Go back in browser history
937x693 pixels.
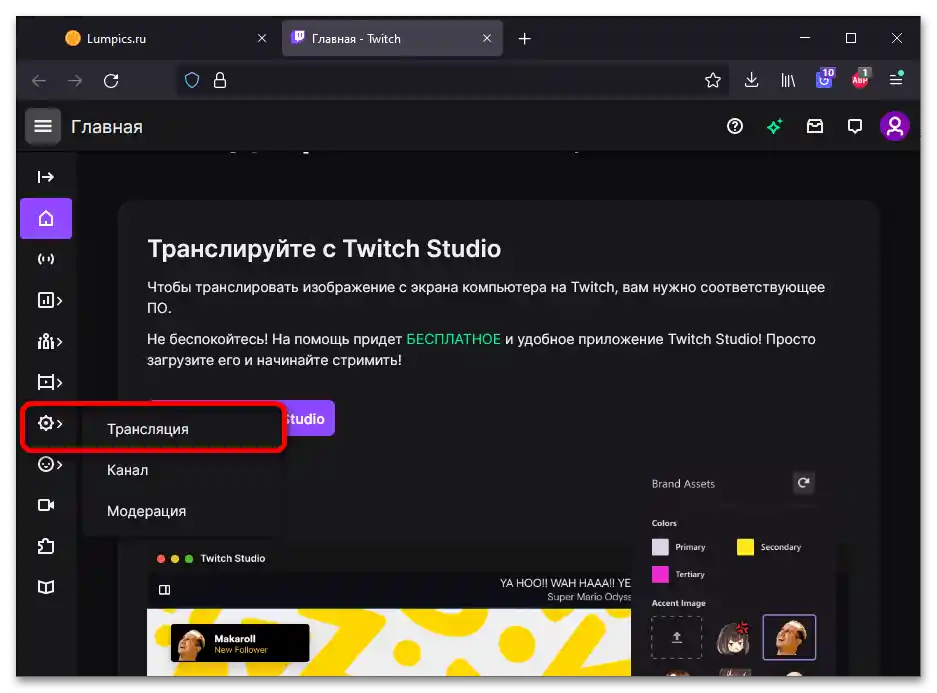(39, 81)
